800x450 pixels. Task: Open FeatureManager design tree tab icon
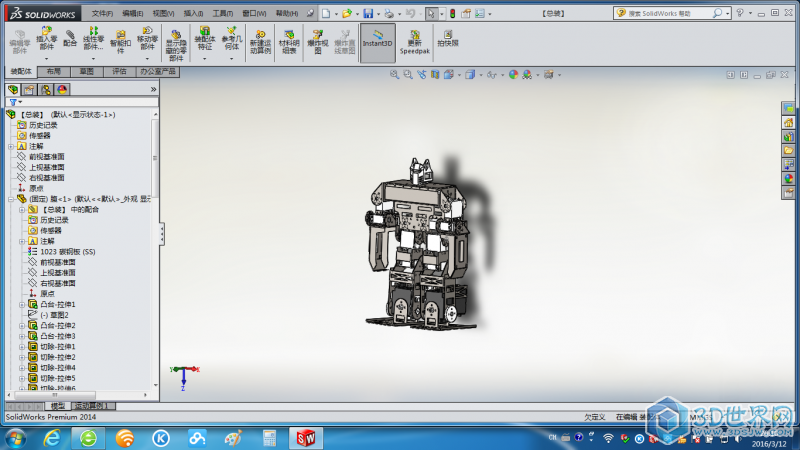pos(13,90)
